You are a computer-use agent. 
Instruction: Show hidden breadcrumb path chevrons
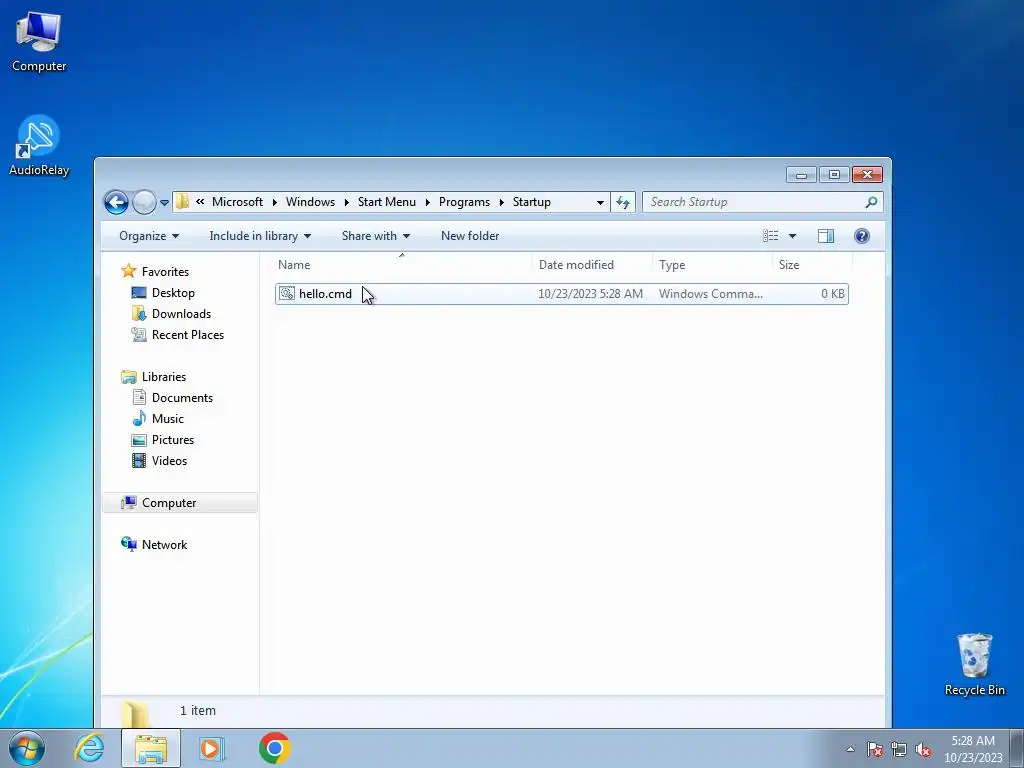click(x=200, y=202)
